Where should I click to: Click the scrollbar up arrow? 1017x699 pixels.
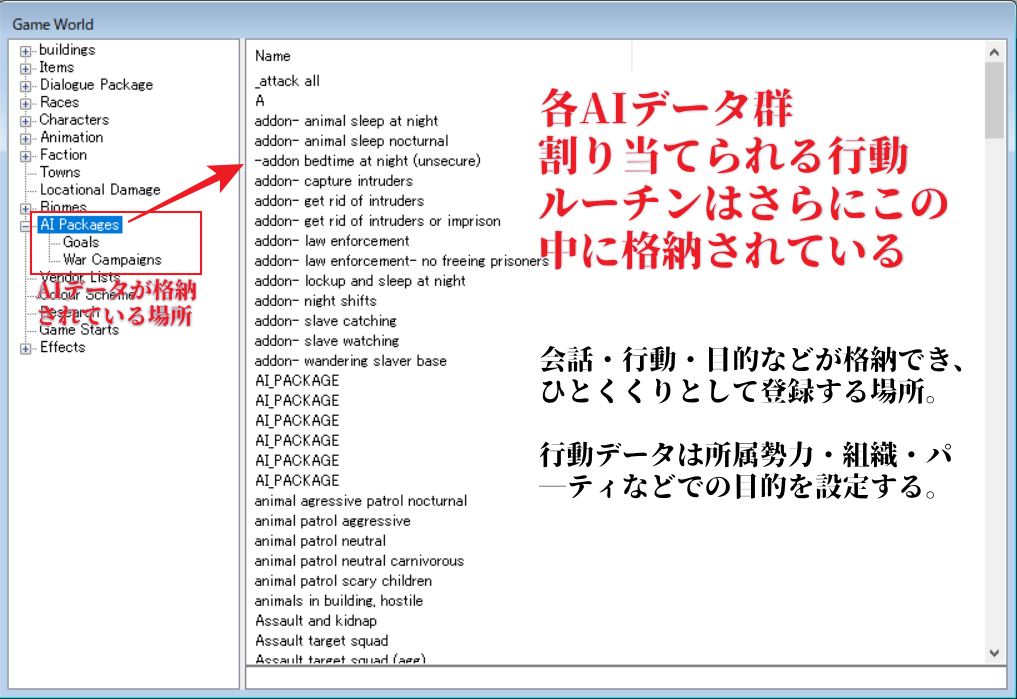[x=994, y=52]
